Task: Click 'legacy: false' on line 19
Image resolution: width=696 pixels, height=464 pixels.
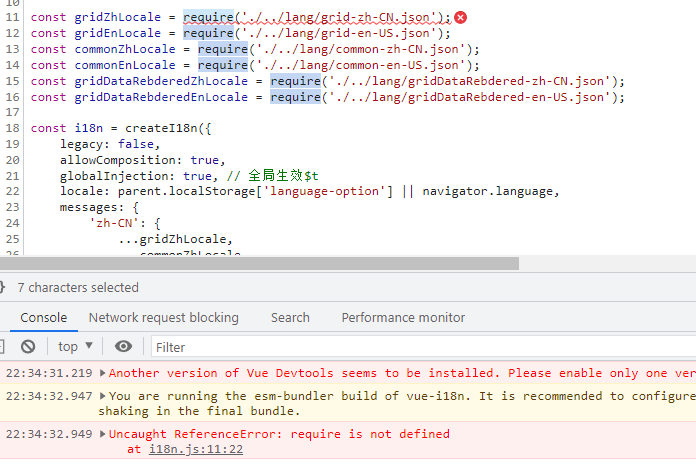Action: (x=107, y=144)
